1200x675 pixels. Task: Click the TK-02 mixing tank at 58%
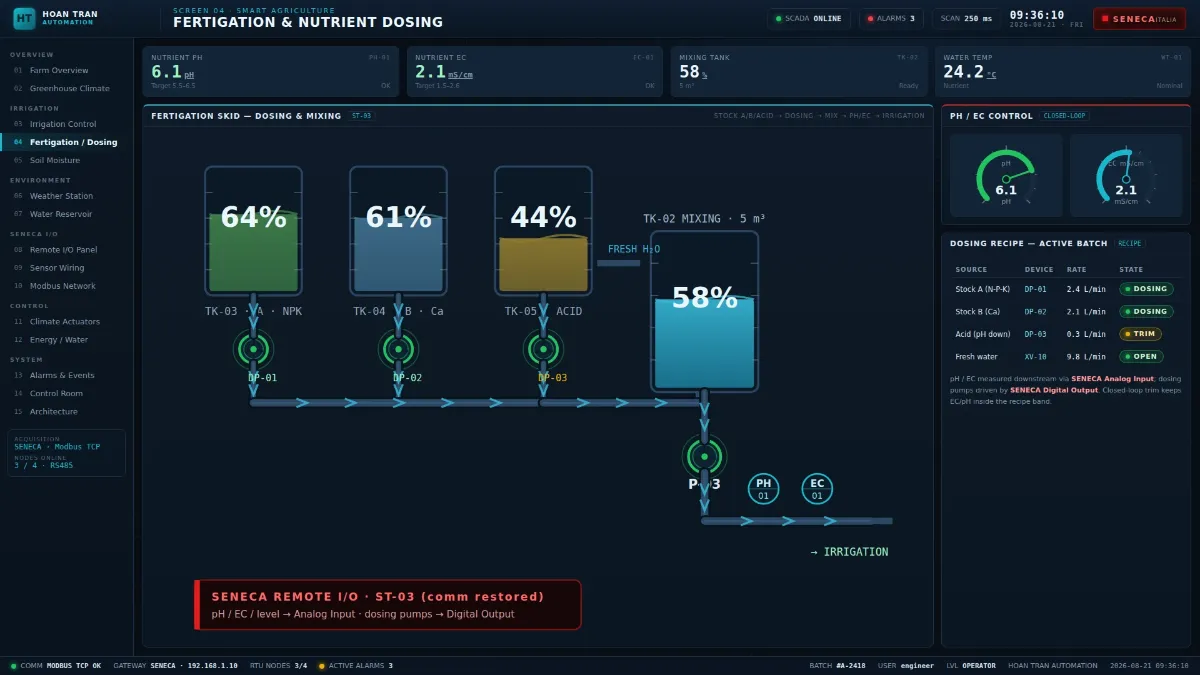(704, 311)
